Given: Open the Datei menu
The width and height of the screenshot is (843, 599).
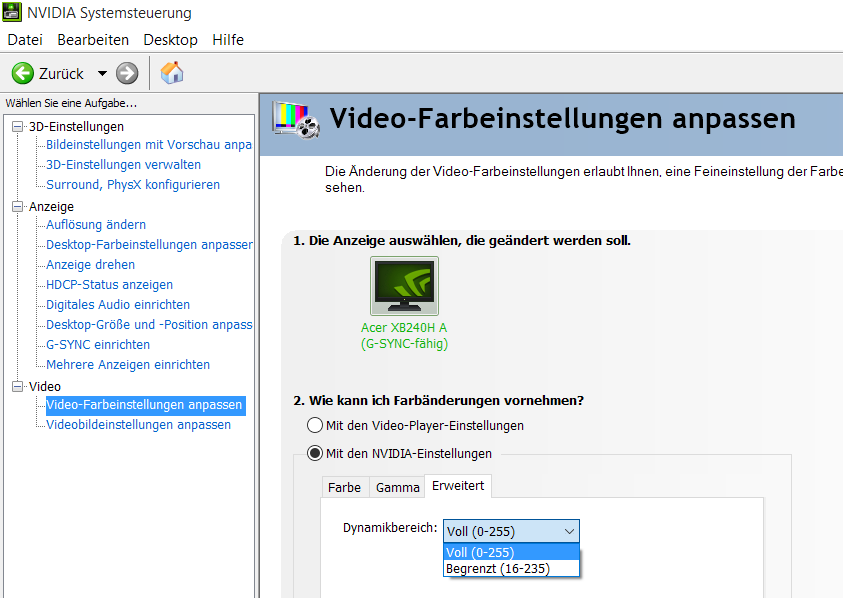Looking at the screenshot, I should click(x=25, y=40).
